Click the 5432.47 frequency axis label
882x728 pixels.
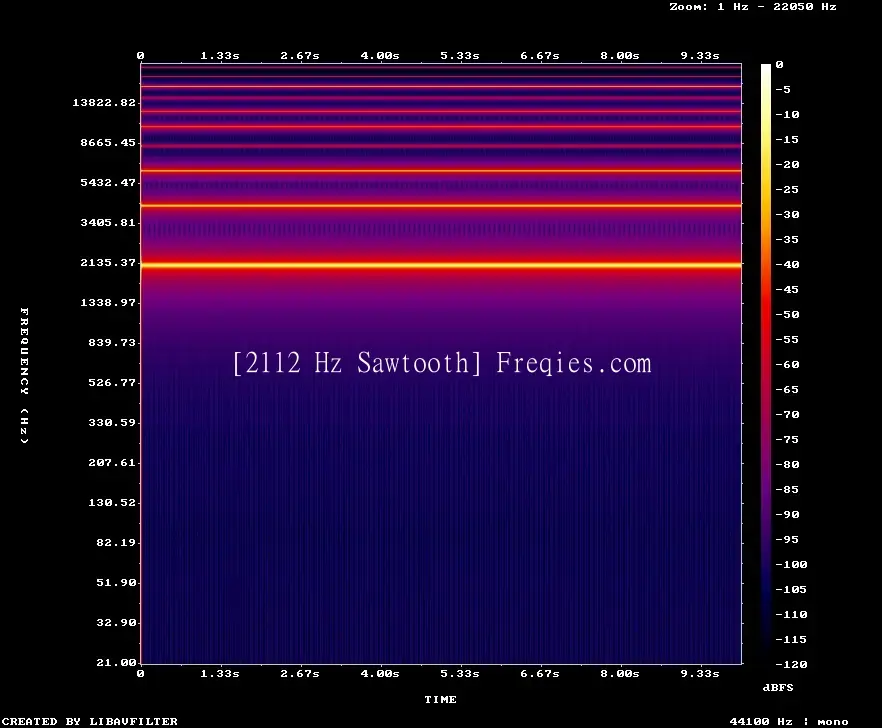pyautogui.click(x=108, y=182)
